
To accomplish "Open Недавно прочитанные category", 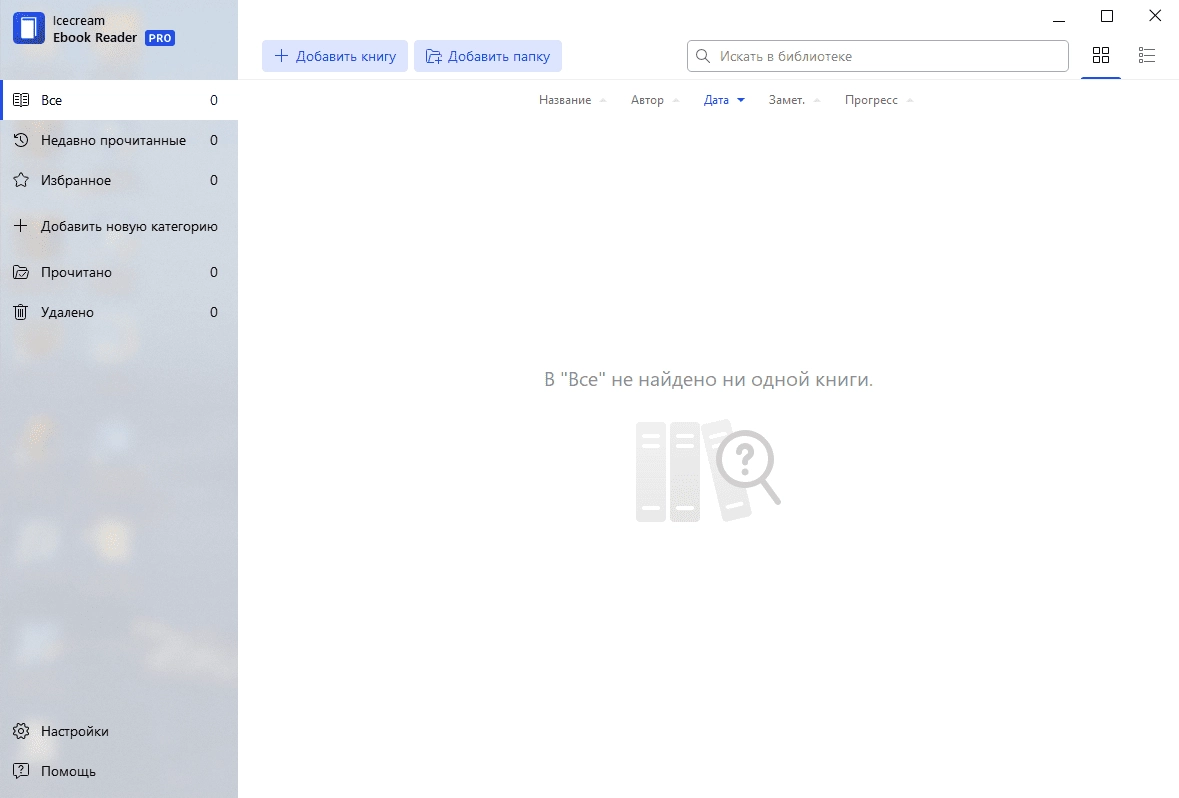I will pos(120,140).
